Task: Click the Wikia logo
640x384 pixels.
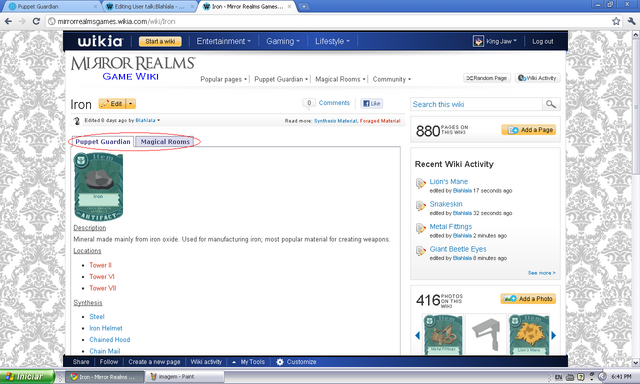Action: click(100, 41)
